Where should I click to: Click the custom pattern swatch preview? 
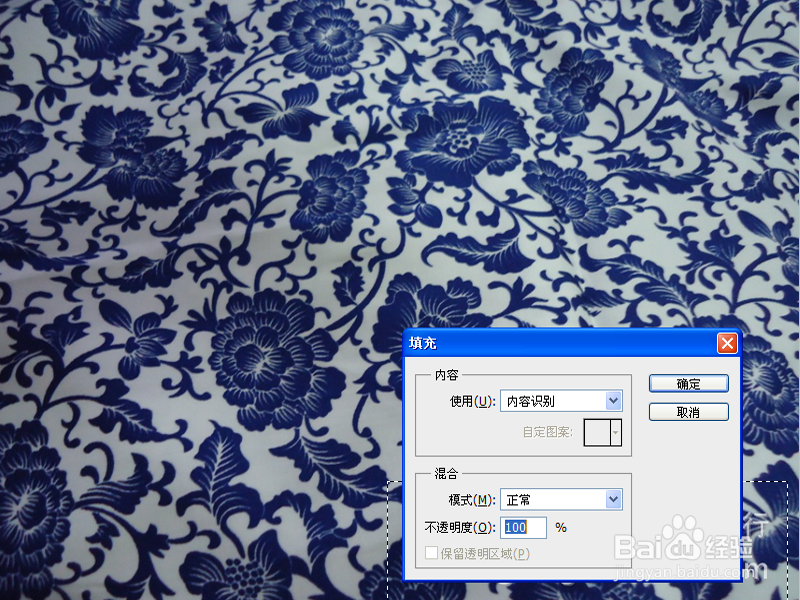pyautogui.click(x=597, y=433)
